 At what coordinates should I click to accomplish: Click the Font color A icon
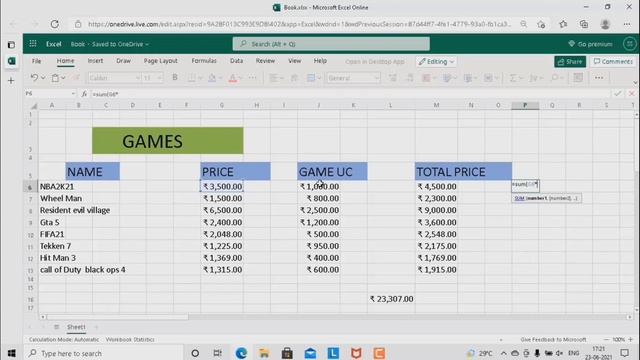click(232, 78)
